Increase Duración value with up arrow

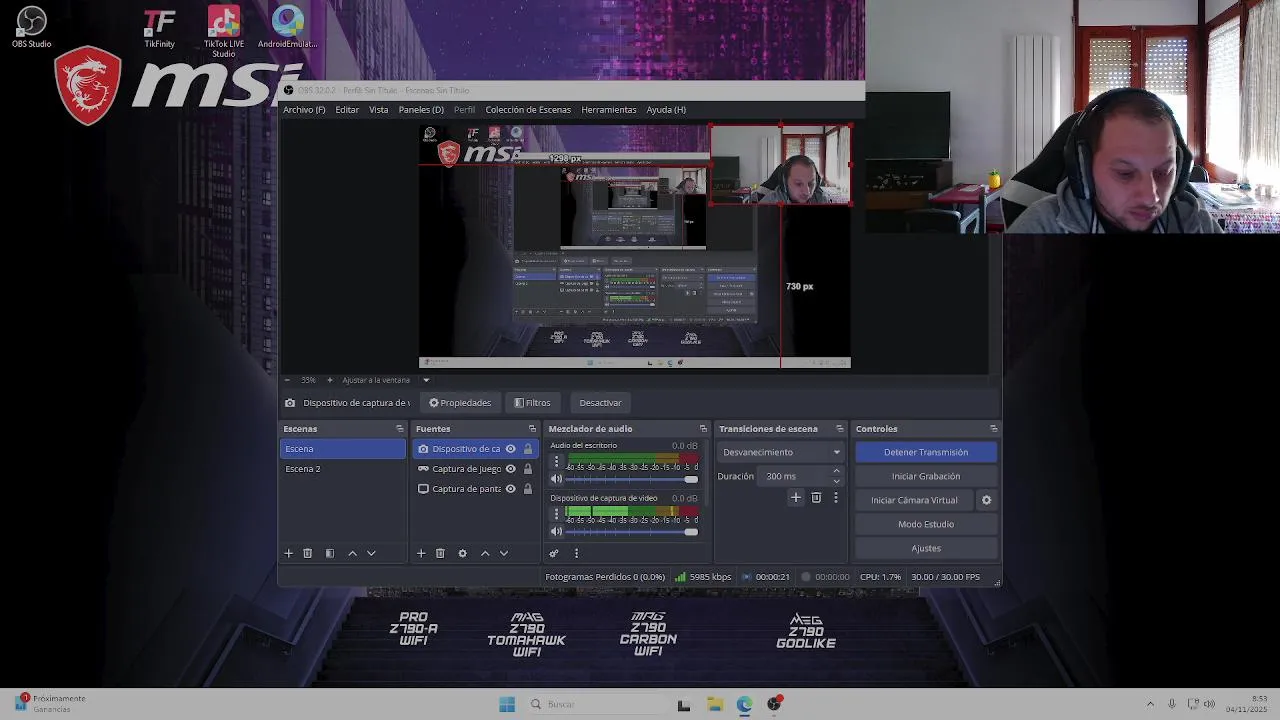(836, 472)
